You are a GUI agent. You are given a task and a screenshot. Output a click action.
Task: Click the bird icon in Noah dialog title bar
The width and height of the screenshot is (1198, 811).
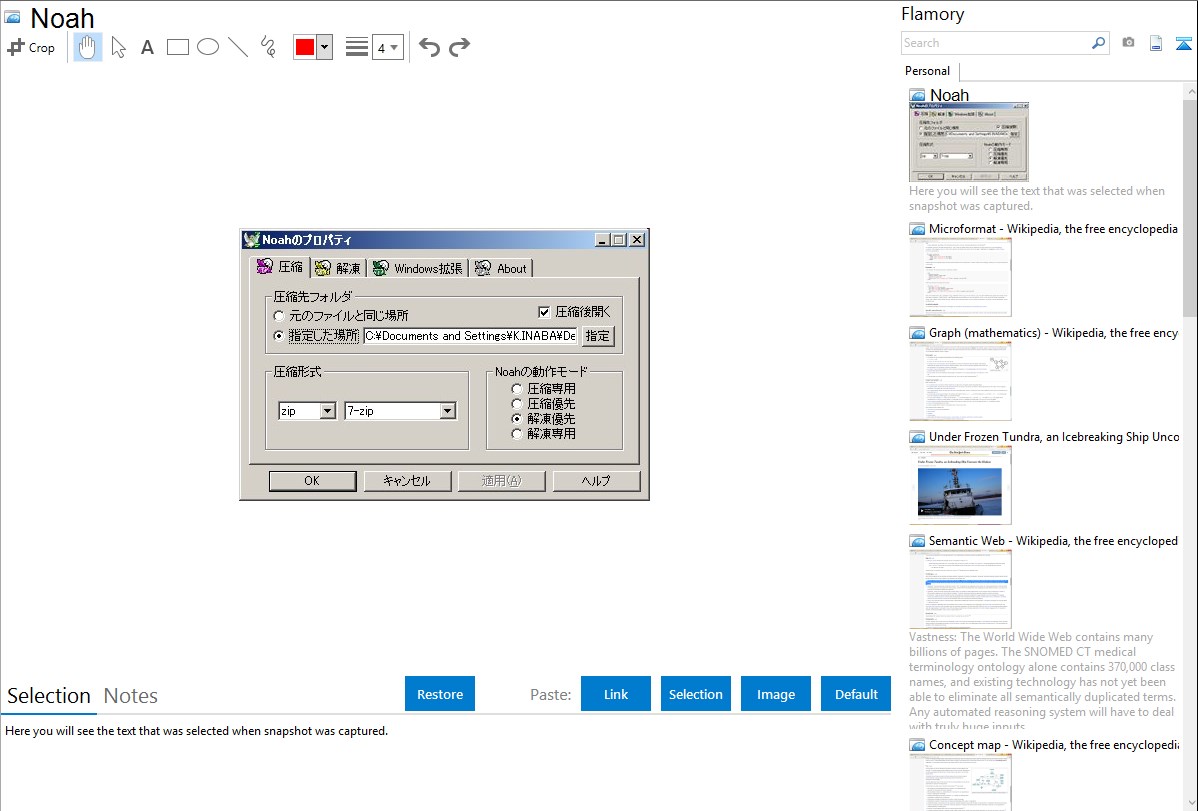point(251,240)
